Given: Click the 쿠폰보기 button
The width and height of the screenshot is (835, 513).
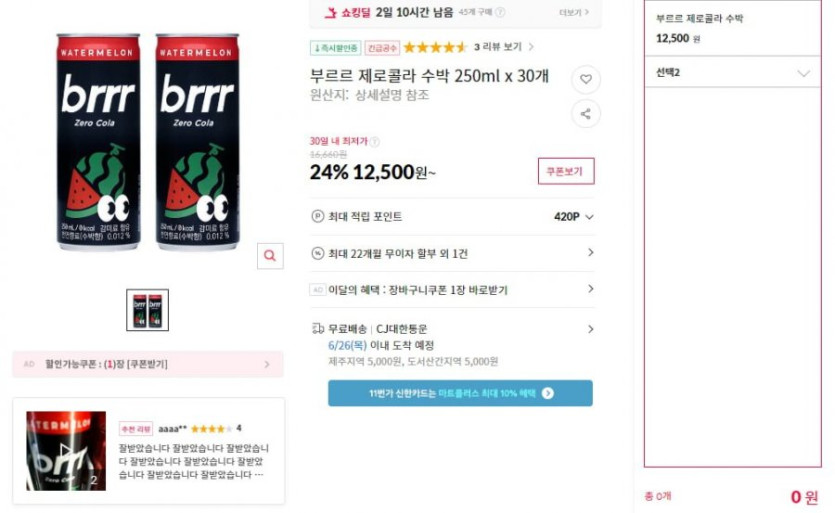Looking at the screenshot, I should (566, 172).
